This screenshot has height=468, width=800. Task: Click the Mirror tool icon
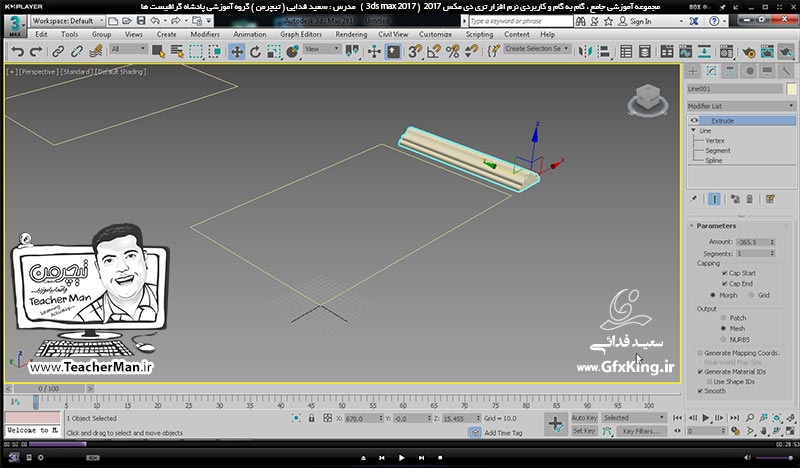tap(585, 52)
